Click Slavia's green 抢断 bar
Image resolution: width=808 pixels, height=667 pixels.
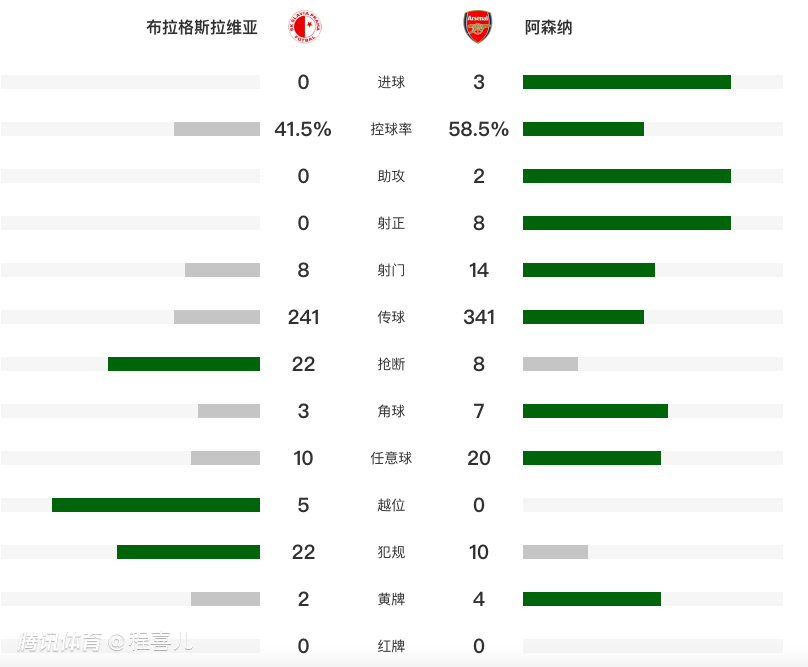coord(184,364)
